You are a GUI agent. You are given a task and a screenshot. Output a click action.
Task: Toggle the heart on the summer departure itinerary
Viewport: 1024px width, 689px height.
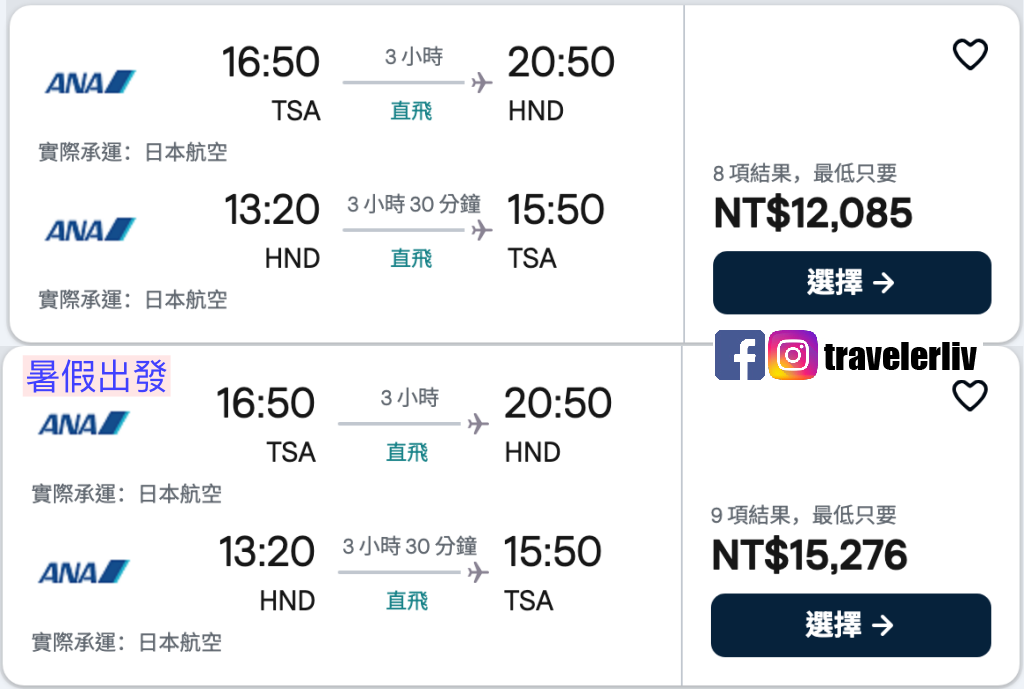(970, 396)
